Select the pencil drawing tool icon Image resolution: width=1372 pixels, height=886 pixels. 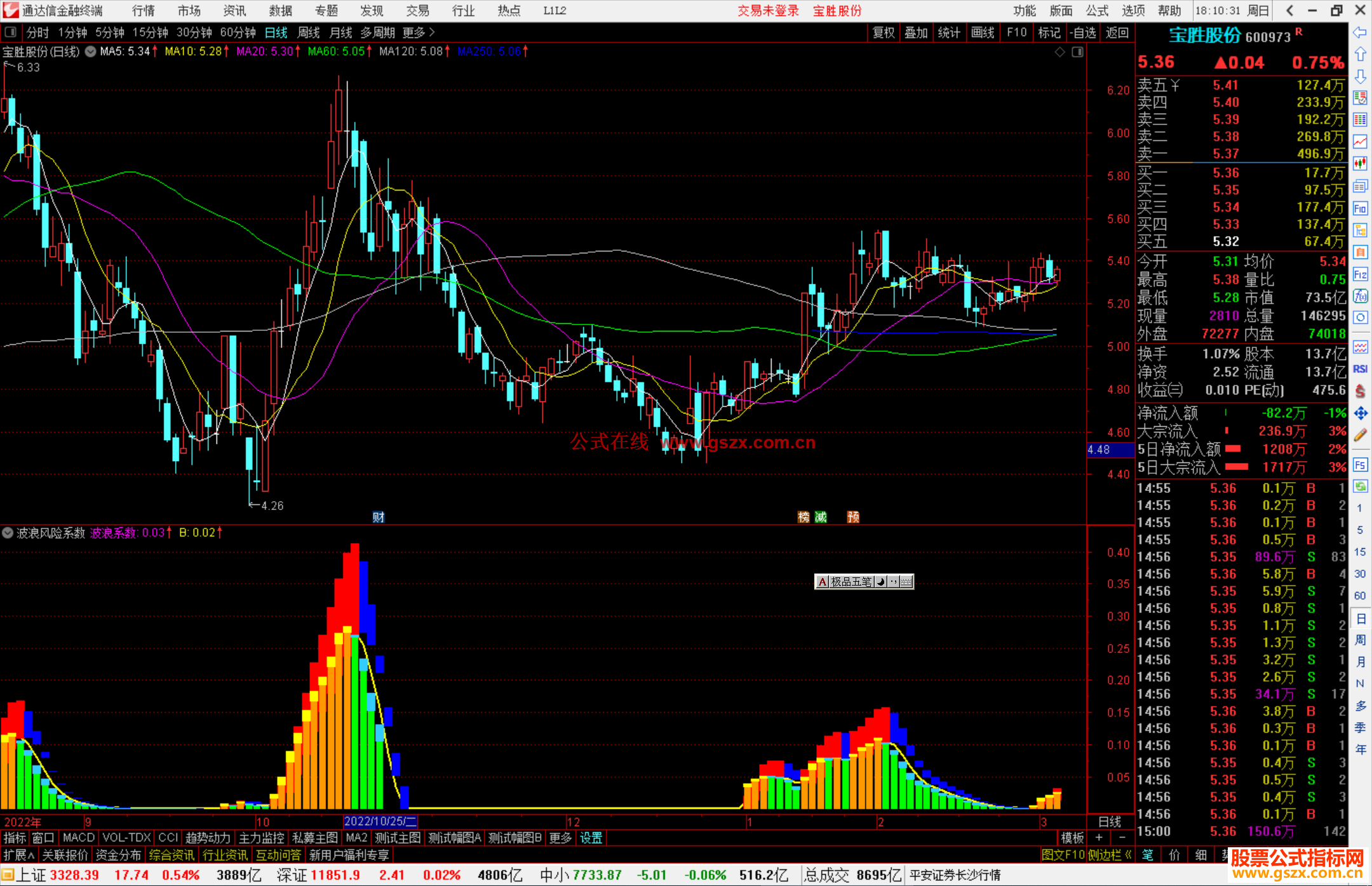click(1360, 435)
